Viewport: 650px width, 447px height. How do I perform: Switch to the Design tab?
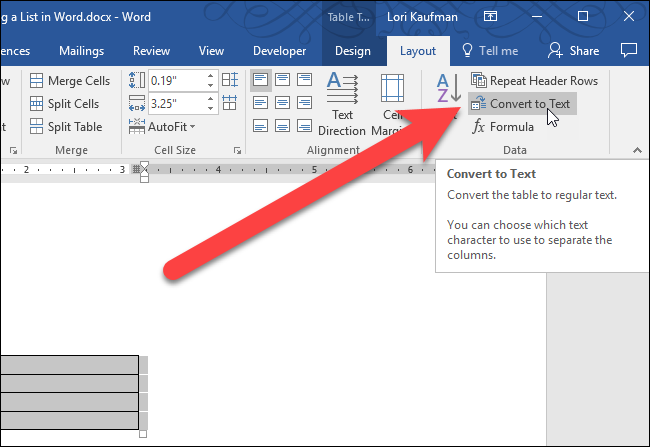[x=352, y=51]
